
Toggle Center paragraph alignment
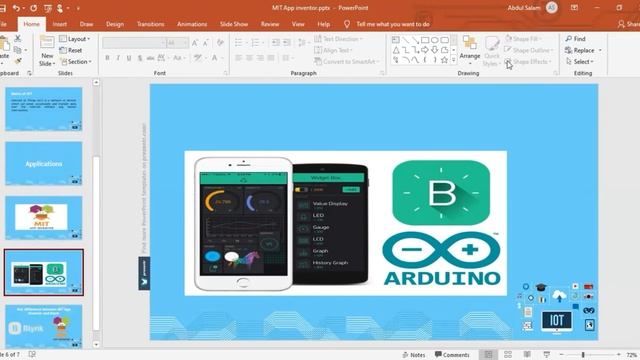[249, 58]
